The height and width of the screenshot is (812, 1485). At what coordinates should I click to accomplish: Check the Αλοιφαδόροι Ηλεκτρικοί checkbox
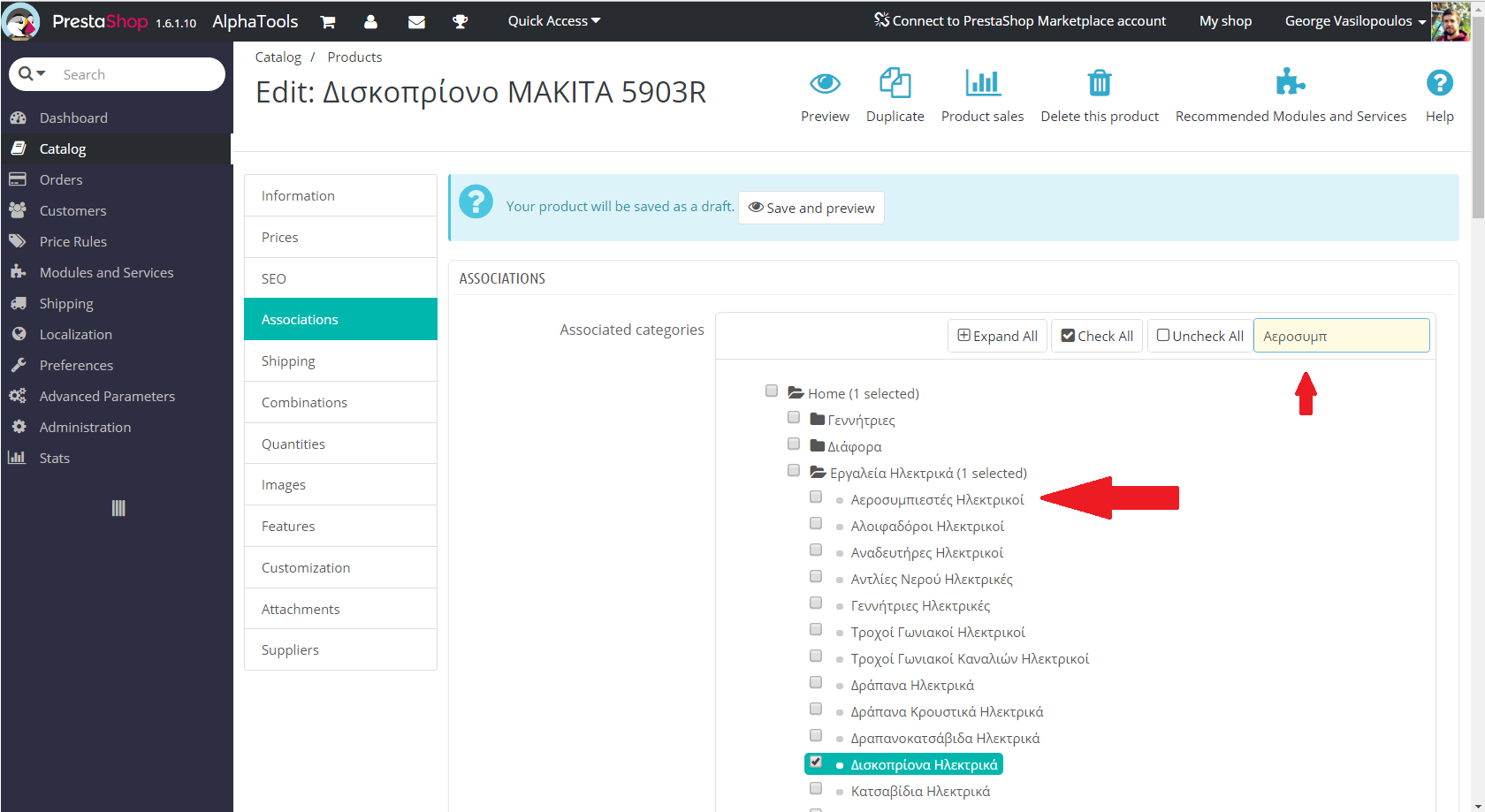(x=816, y=523)
